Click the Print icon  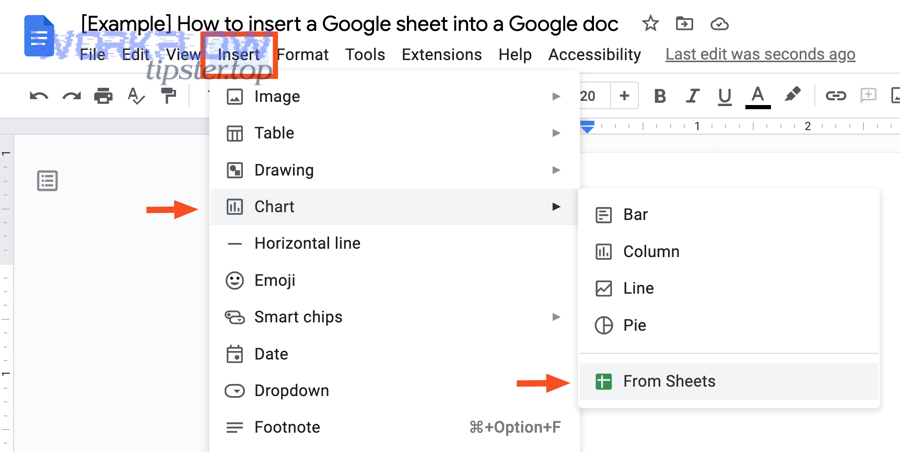tap(103, 96)
